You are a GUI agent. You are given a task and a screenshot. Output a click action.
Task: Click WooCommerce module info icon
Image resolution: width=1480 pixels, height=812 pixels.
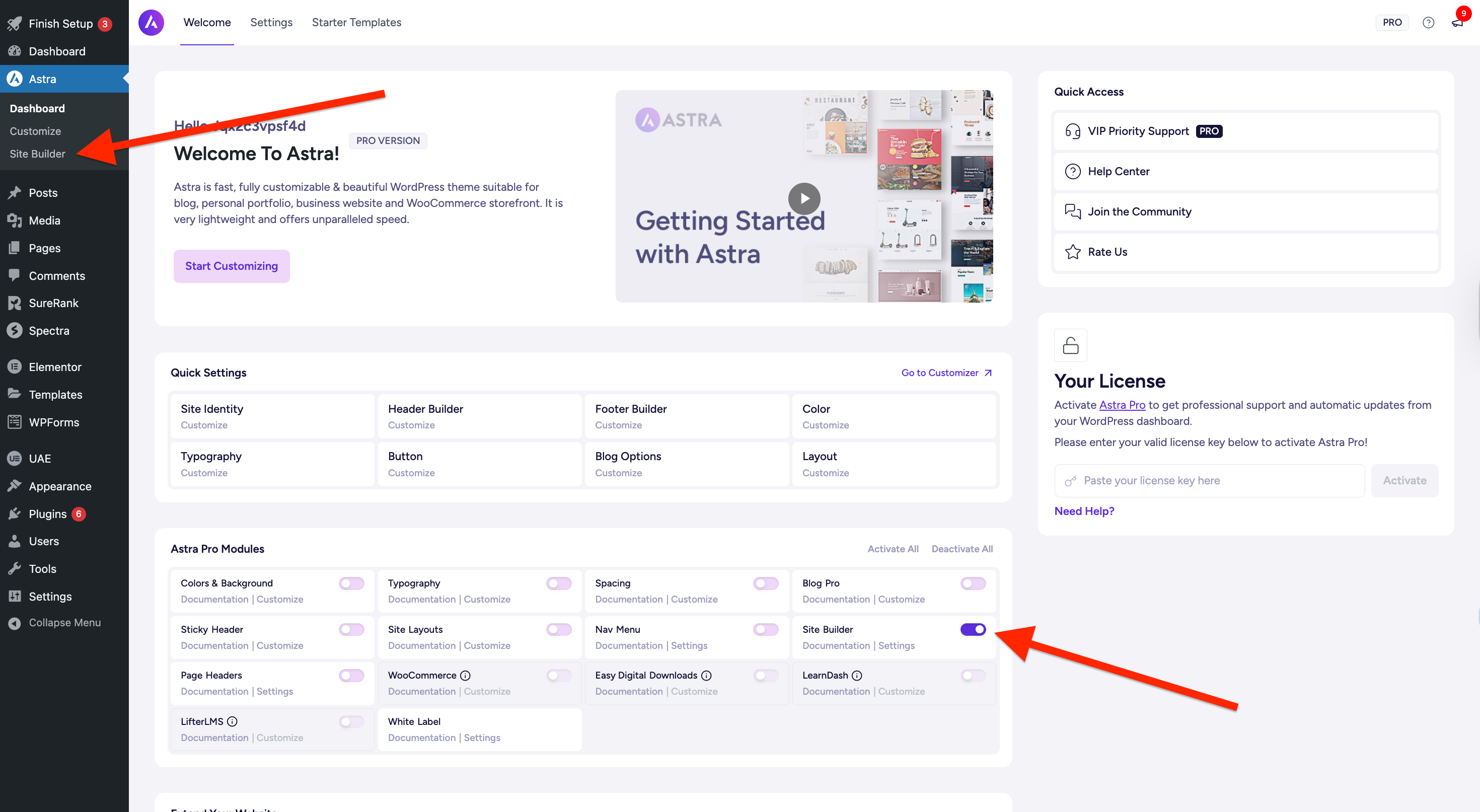tap(465, 675)
